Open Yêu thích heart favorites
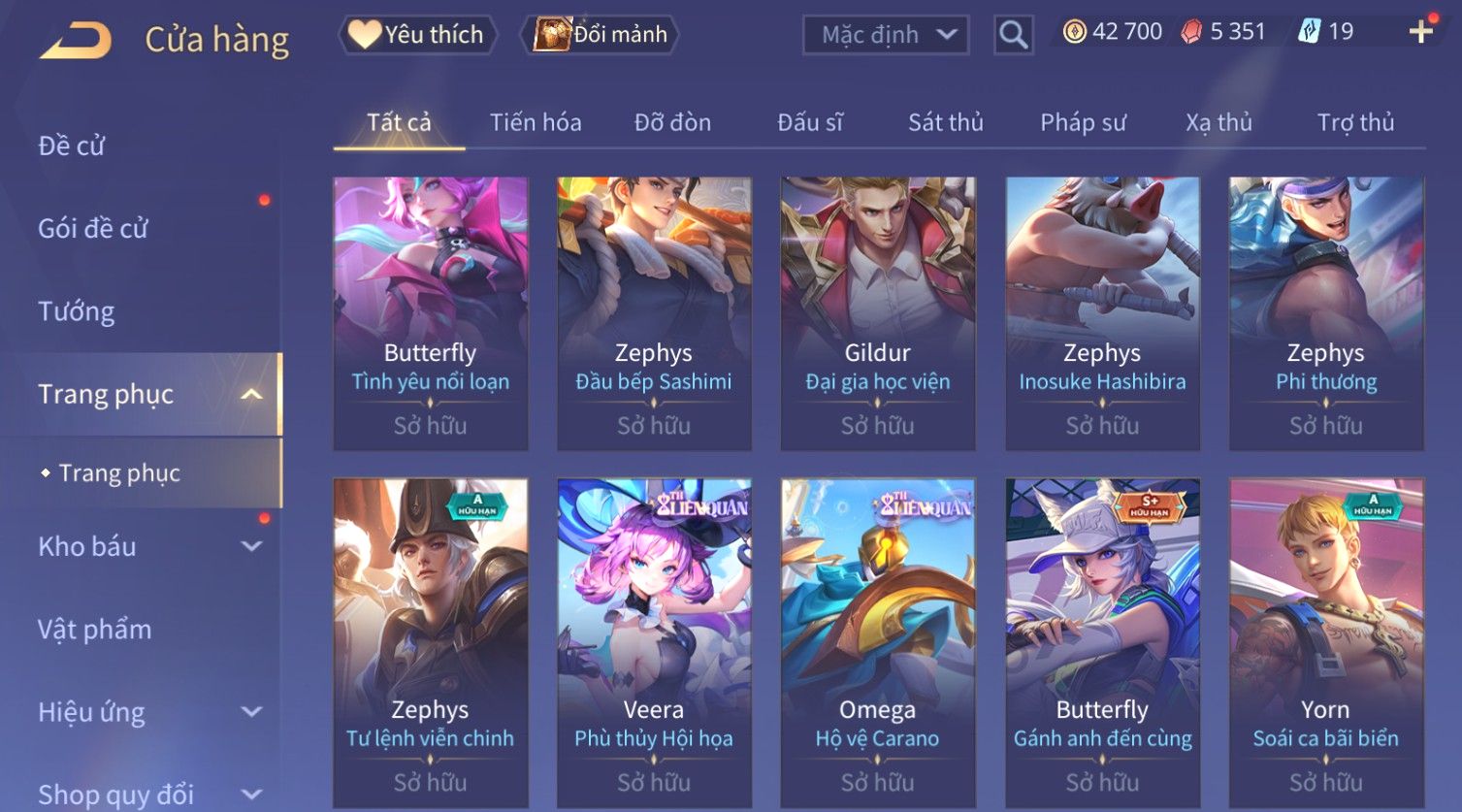The image size is (1462, 812). click(x=417, y=35)
